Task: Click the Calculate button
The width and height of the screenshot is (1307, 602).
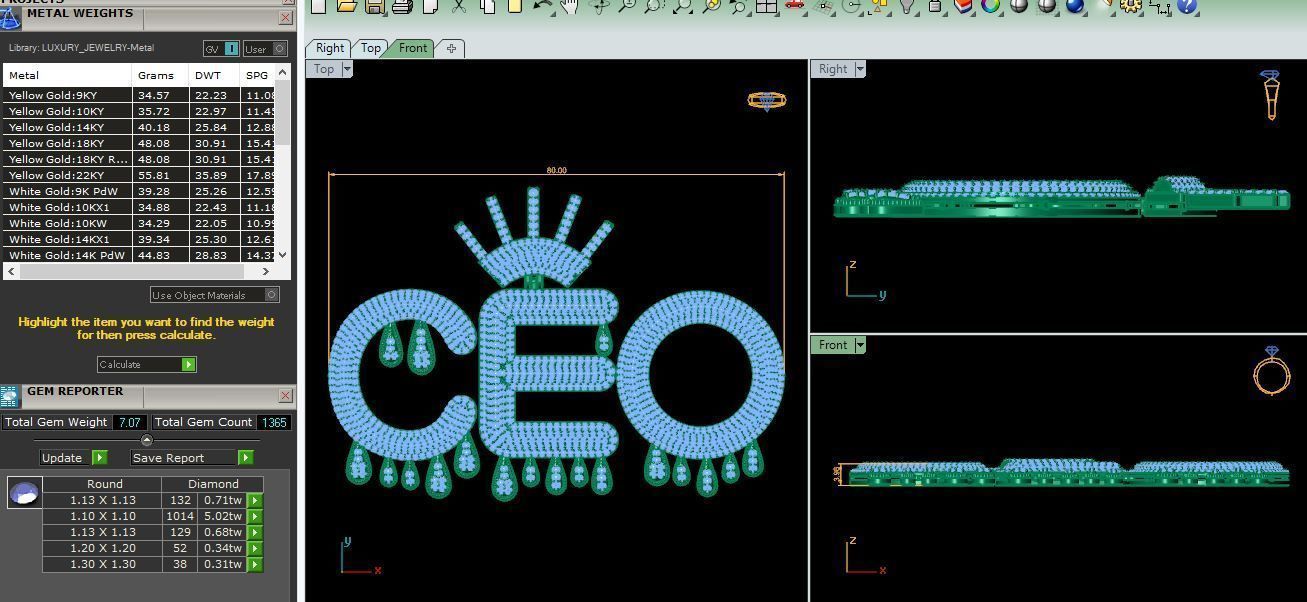Action: click(147, 364)
